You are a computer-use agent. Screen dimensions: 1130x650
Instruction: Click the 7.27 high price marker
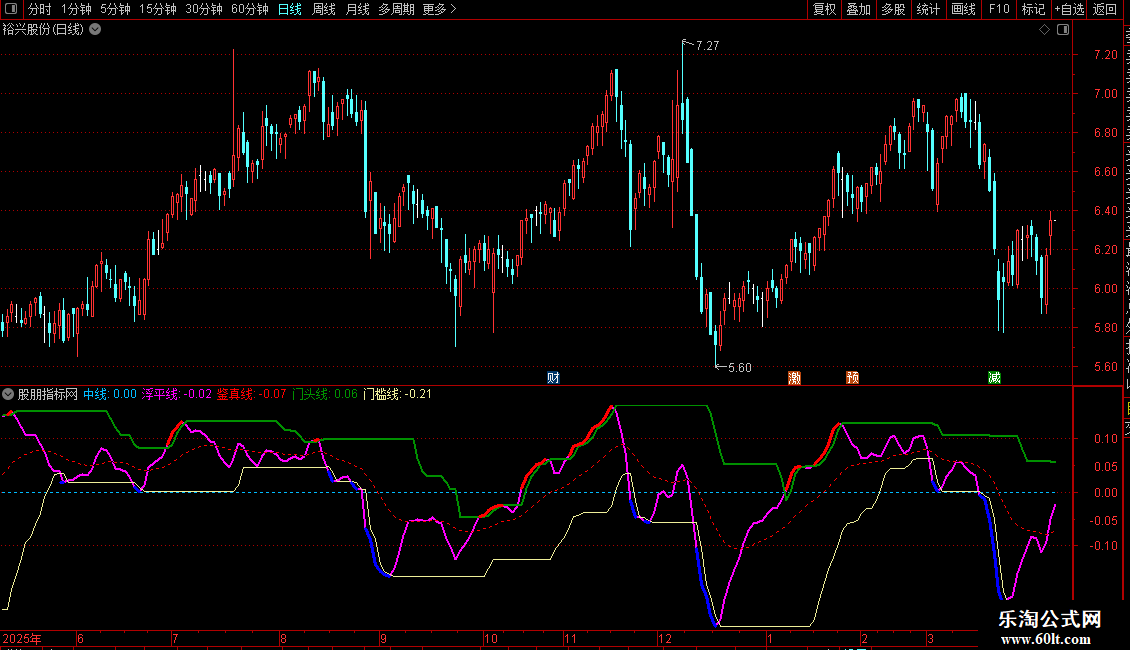point(706,46)
